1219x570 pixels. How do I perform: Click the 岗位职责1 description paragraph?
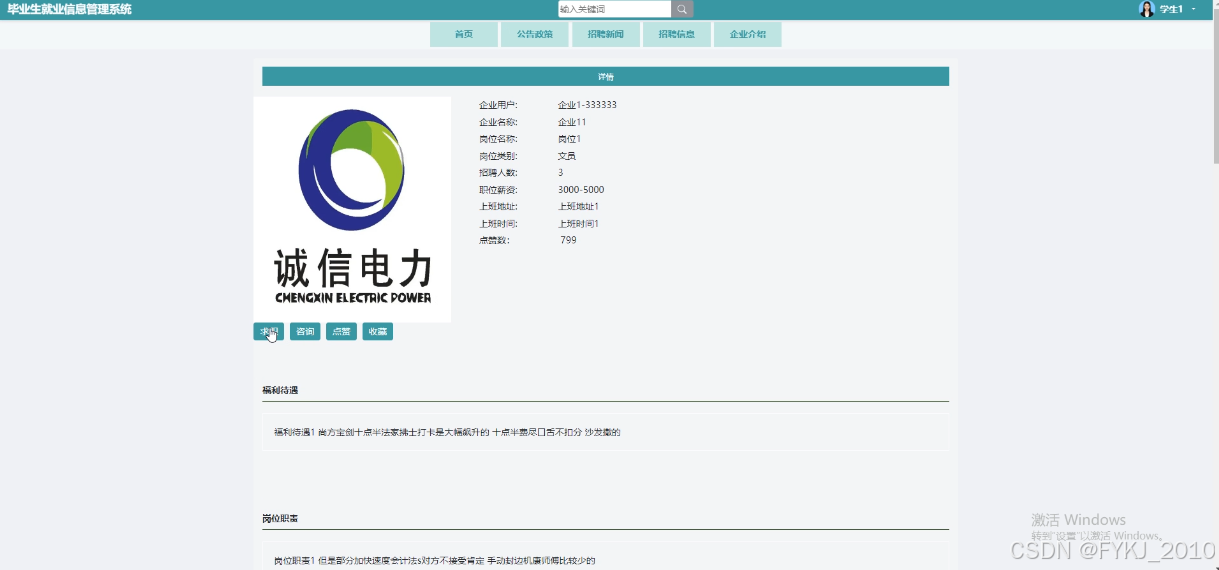tap(434, 561)
